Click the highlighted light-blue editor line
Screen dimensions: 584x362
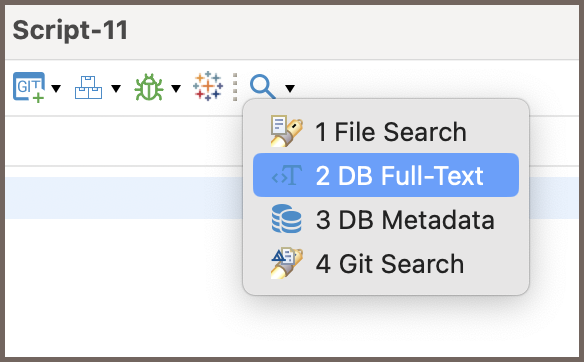pyautogui.click(x=124, y=198)
